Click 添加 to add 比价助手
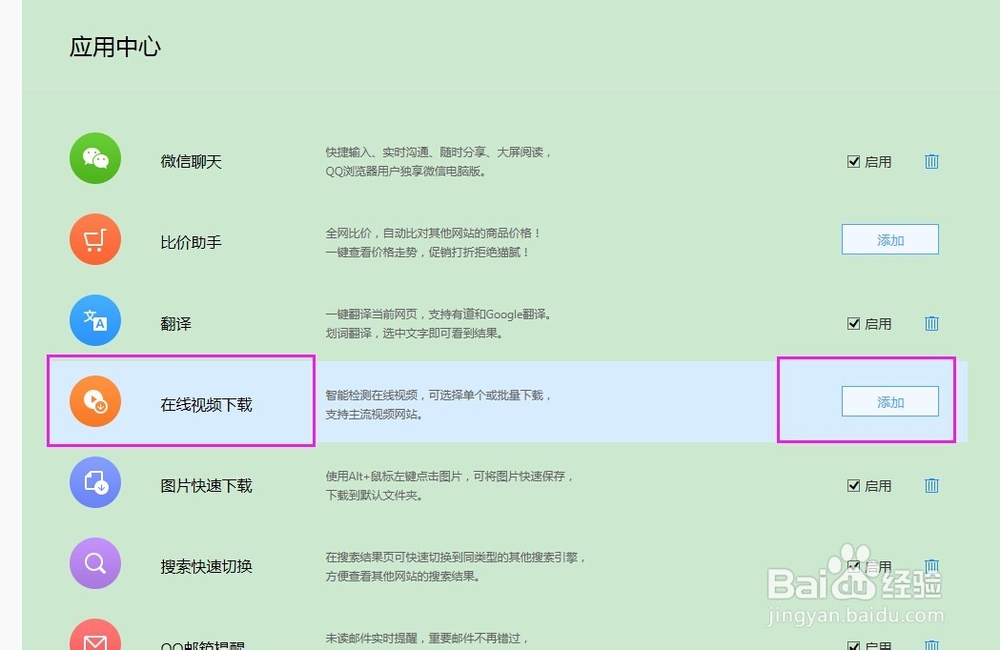Screen dimensions: 1000x650 point(890,240)
